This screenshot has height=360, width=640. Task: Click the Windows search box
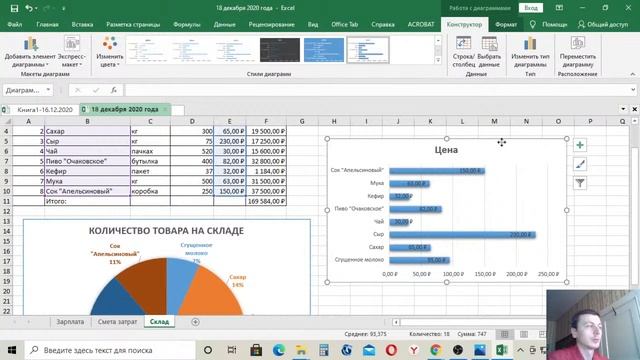pyautogui.click(x=111, y=350)
